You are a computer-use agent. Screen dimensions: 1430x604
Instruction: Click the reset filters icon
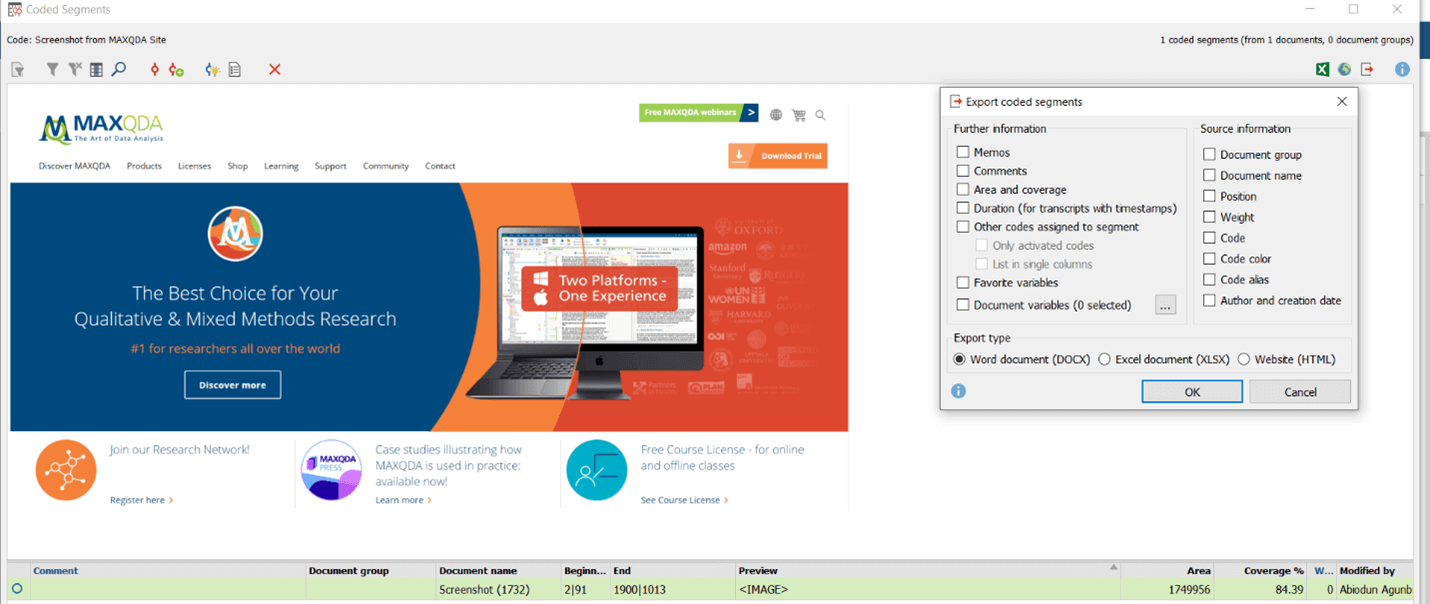(74, 70)
